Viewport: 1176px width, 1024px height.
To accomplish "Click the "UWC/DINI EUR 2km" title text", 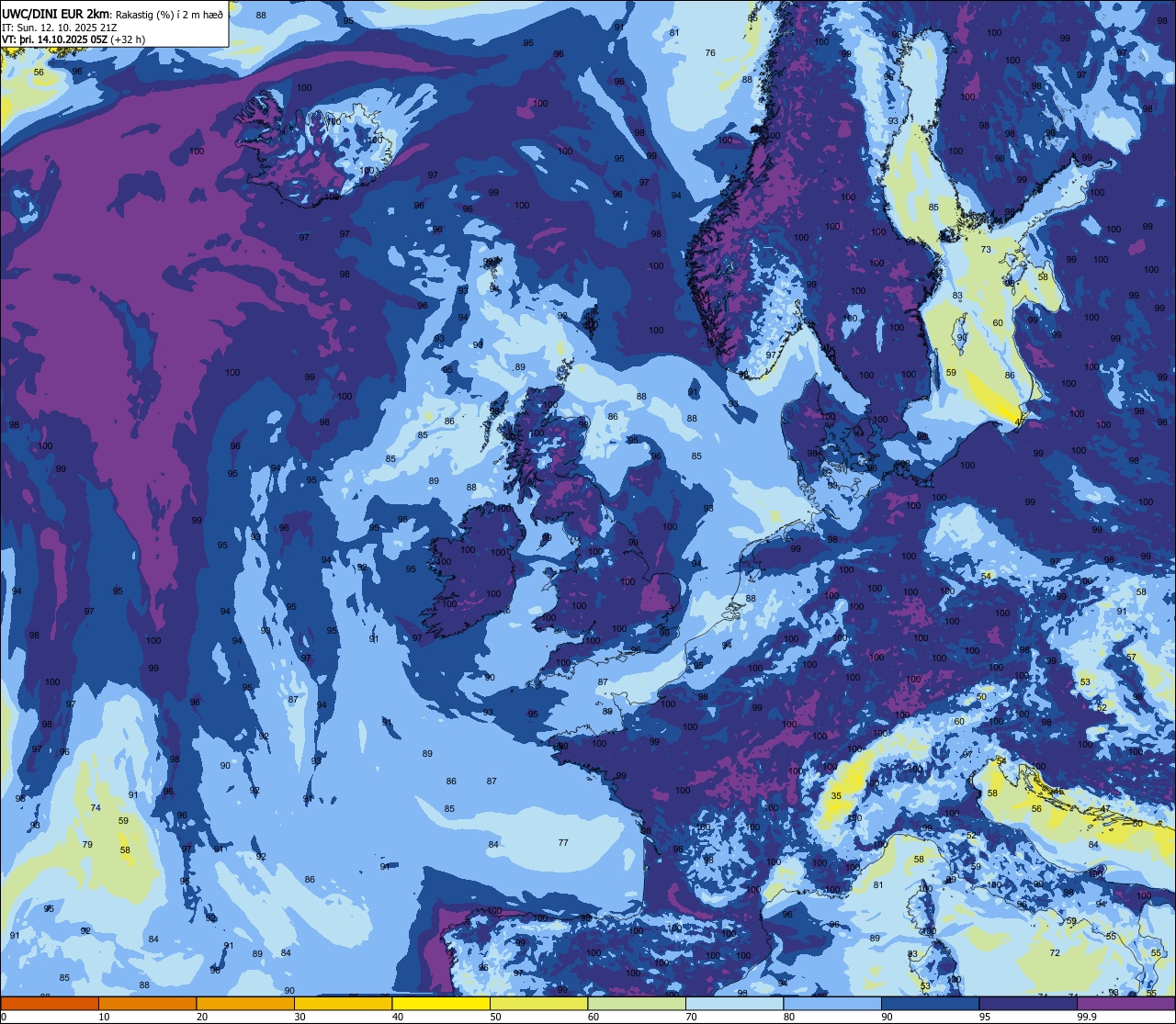I will (x=55, y=14).
